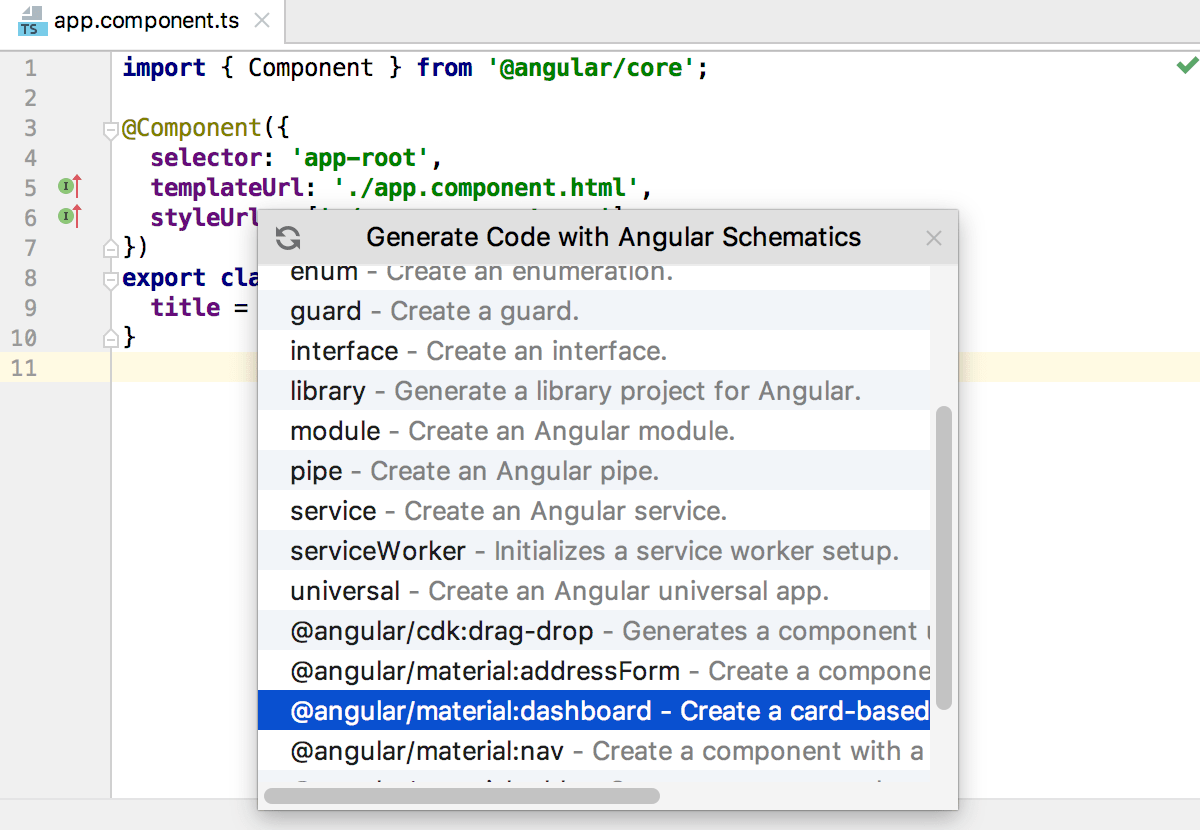
Task: Pick the service schematic
Action: [594, 511]
